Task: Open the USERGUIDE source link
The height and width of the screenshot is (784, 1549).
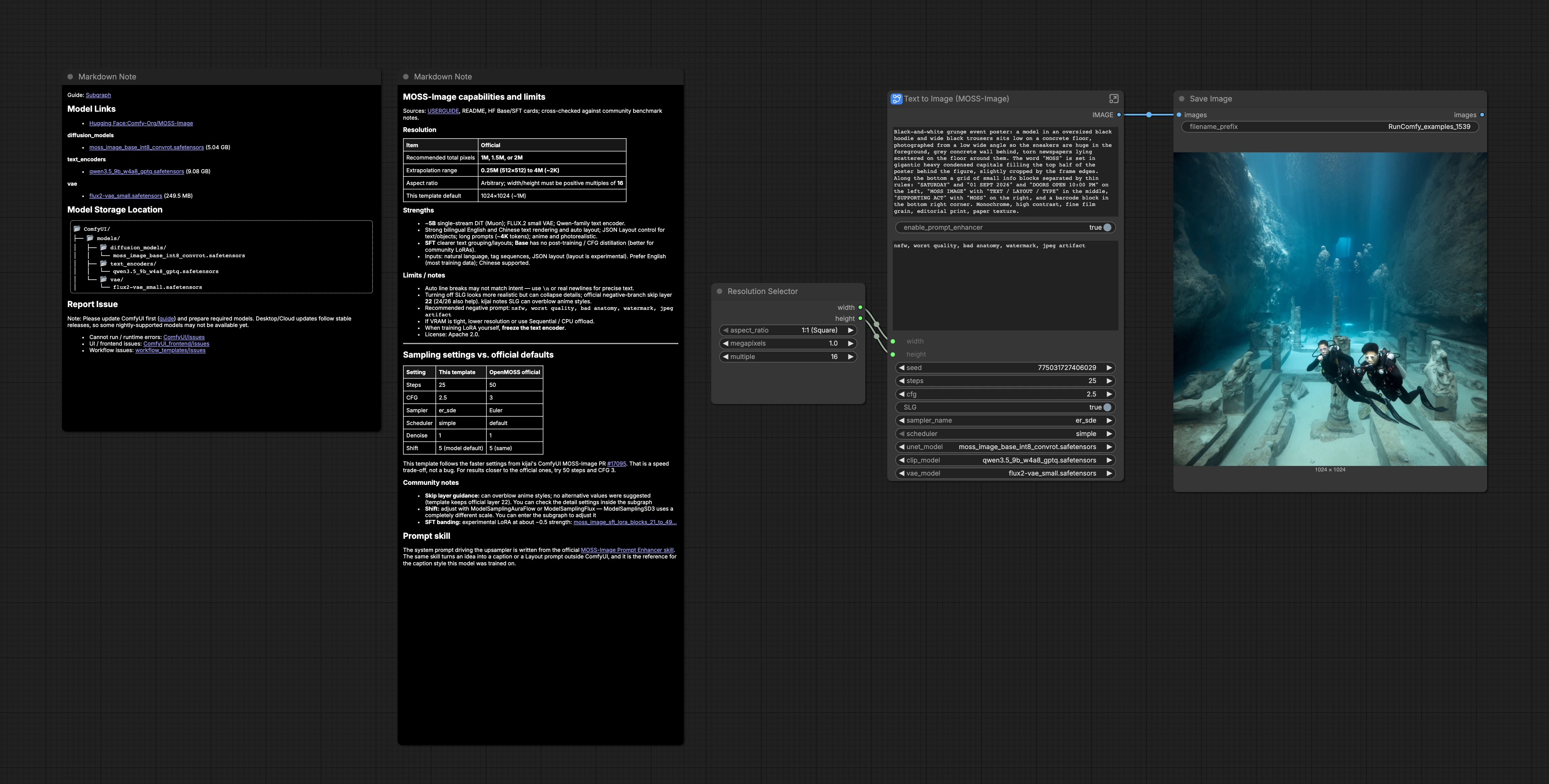Action: tap(443, 111)
